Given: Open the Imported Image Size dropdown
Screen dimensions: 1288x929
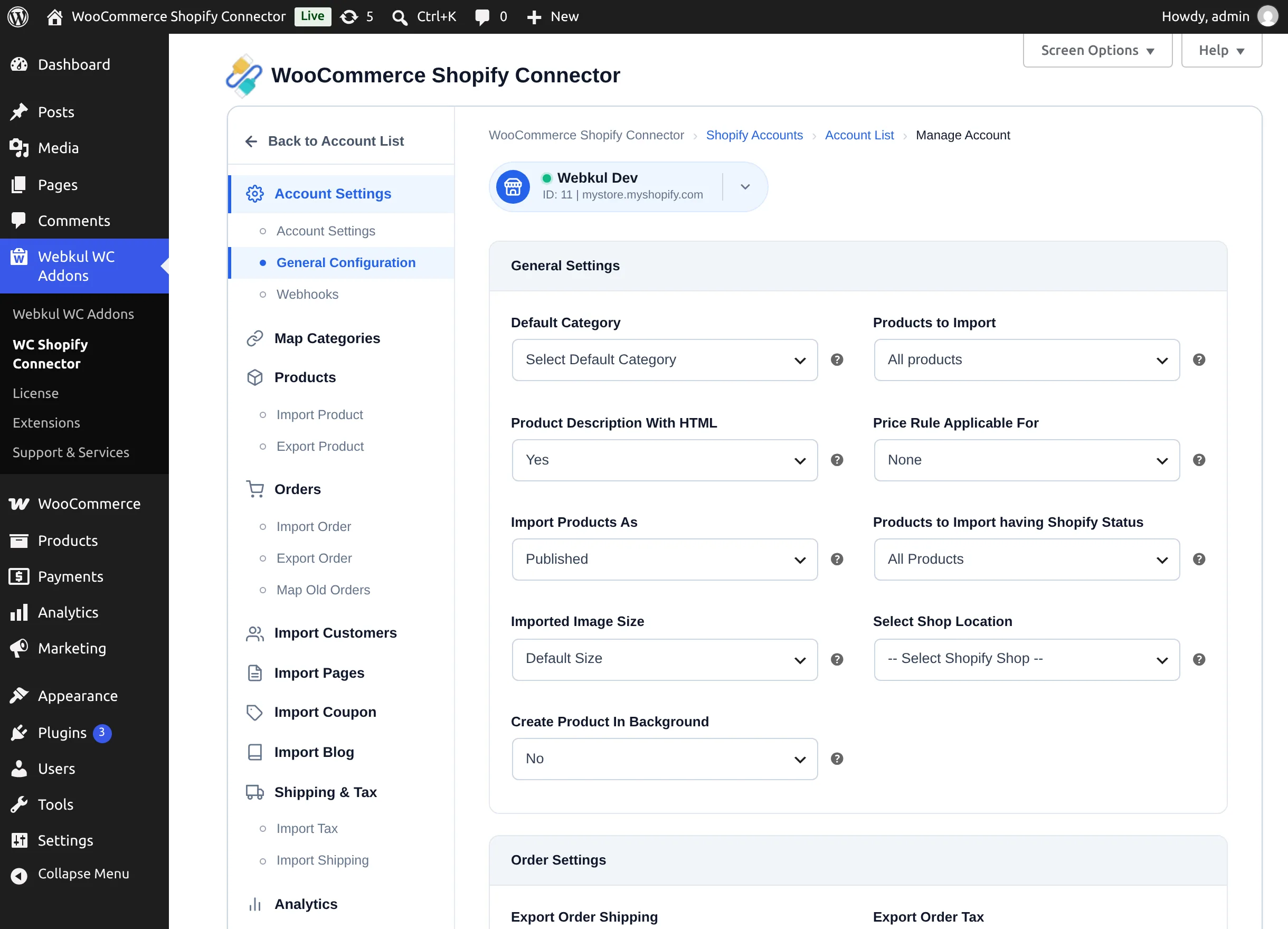Looking at the screenshot, I should 665,659.
